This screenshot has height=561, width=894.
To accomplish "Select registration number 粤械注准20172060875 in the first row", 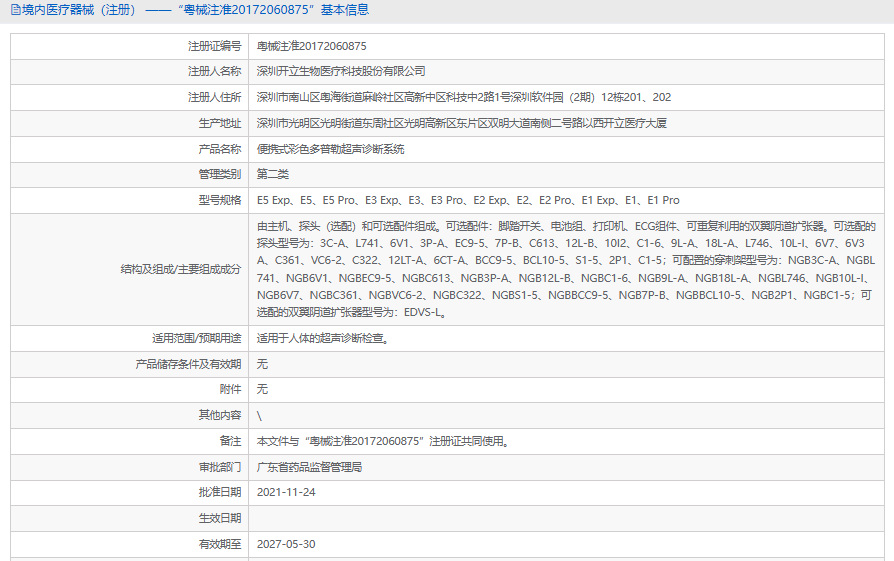I will point(311,46).
